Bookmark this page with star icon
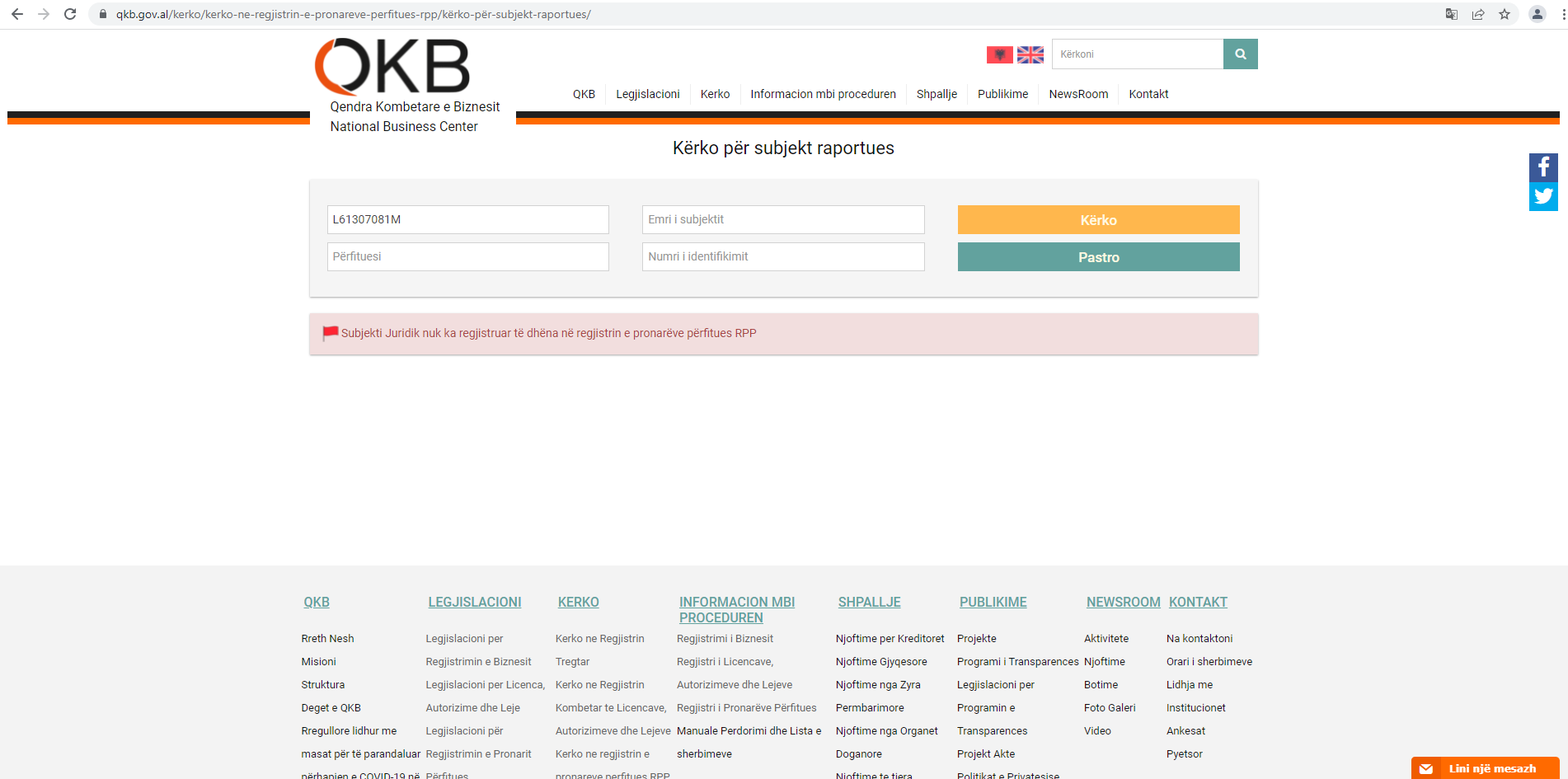The image size is (1568, 779). point(1505,14)
